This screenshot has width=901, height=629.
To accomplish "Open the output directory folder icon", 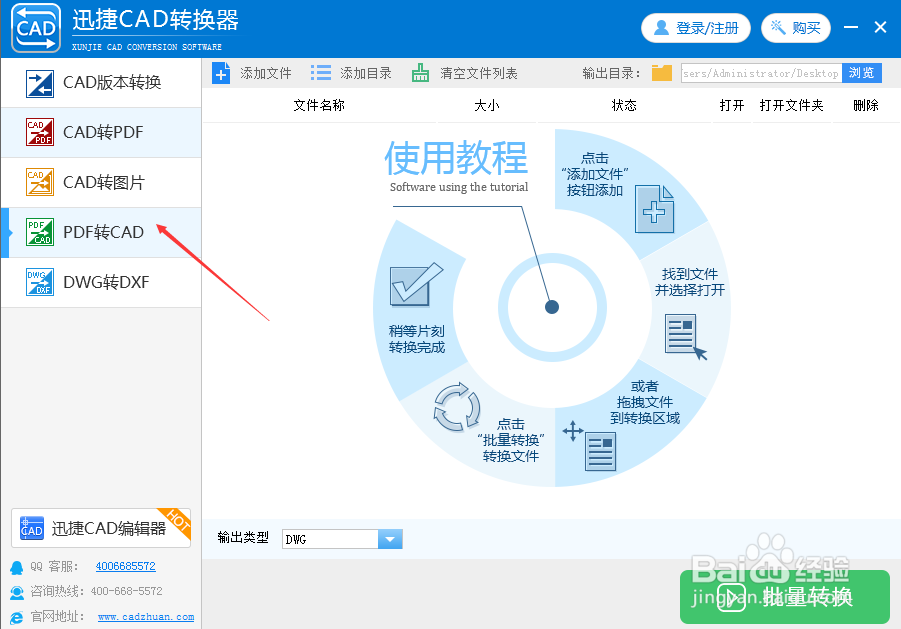I will tap(663, 72).
